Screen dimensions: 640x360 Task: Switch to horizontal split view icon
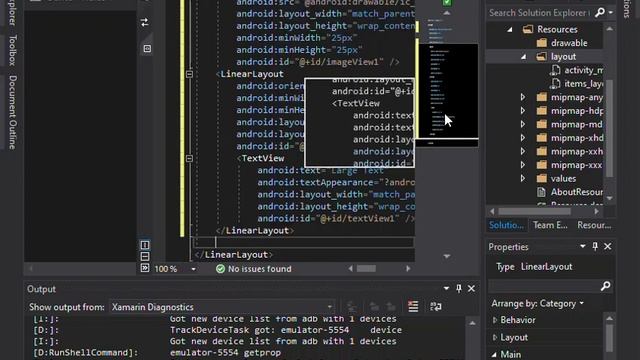tap(145, 257)
